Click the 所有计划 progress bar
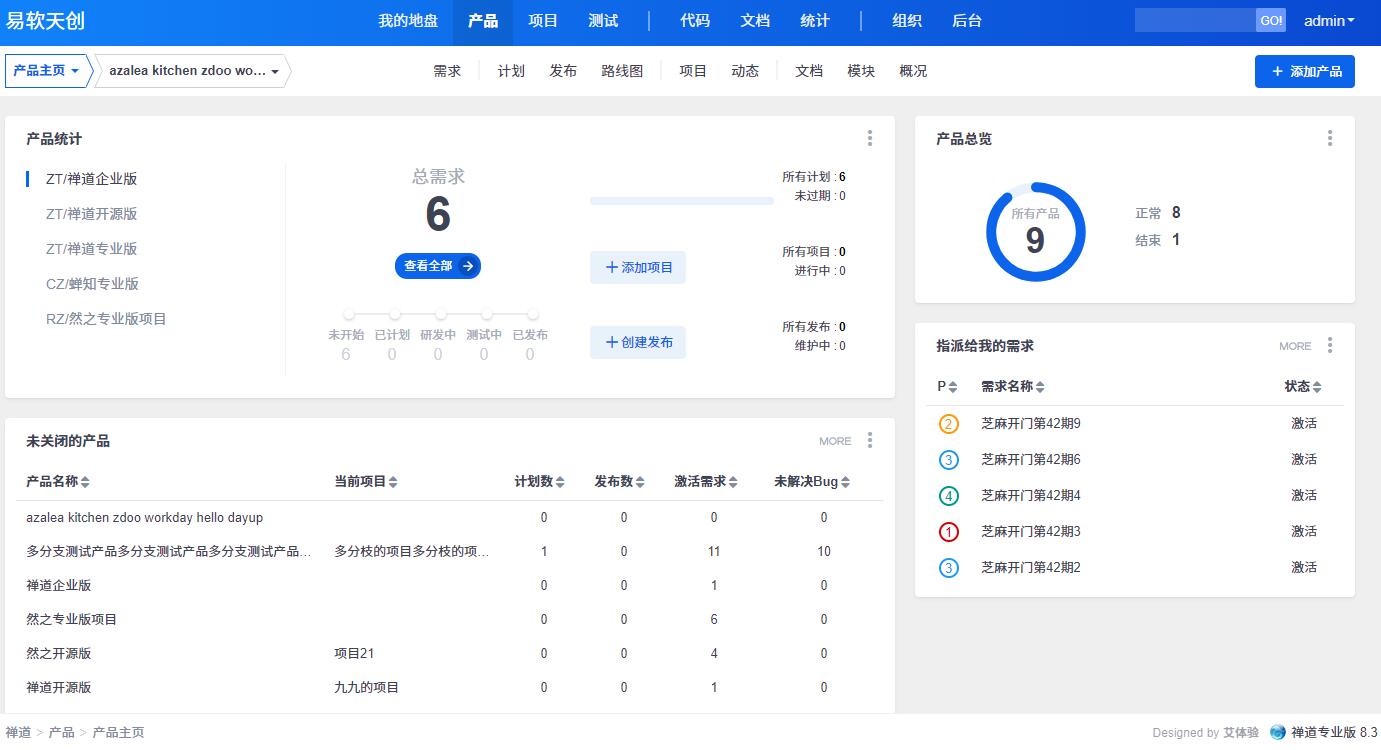1381x750 pixels. pos(681,201)
